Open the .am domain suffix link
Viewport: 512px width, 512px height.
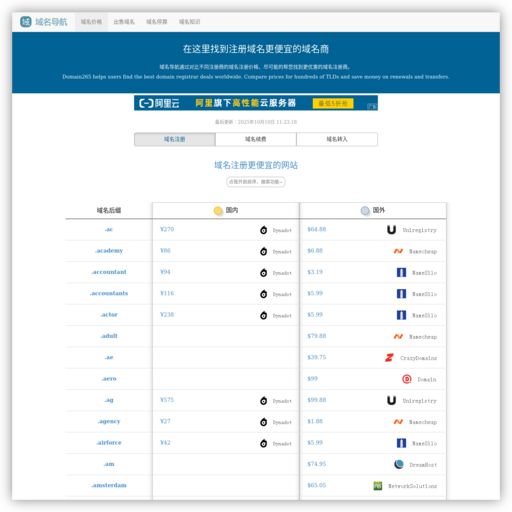coord(109,464)
